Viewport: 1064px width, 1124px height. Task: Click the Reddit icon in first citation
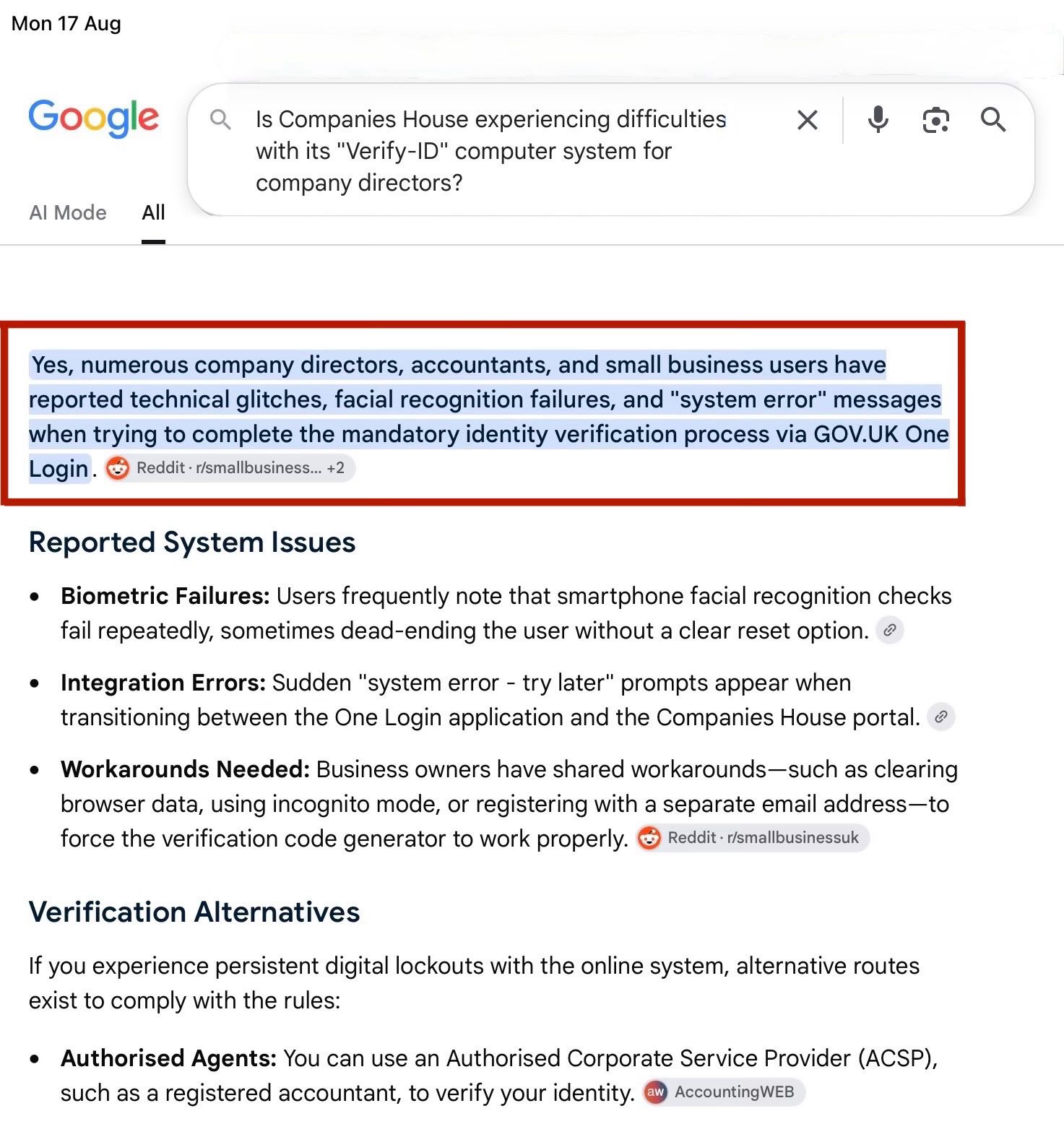click(118, 468)
